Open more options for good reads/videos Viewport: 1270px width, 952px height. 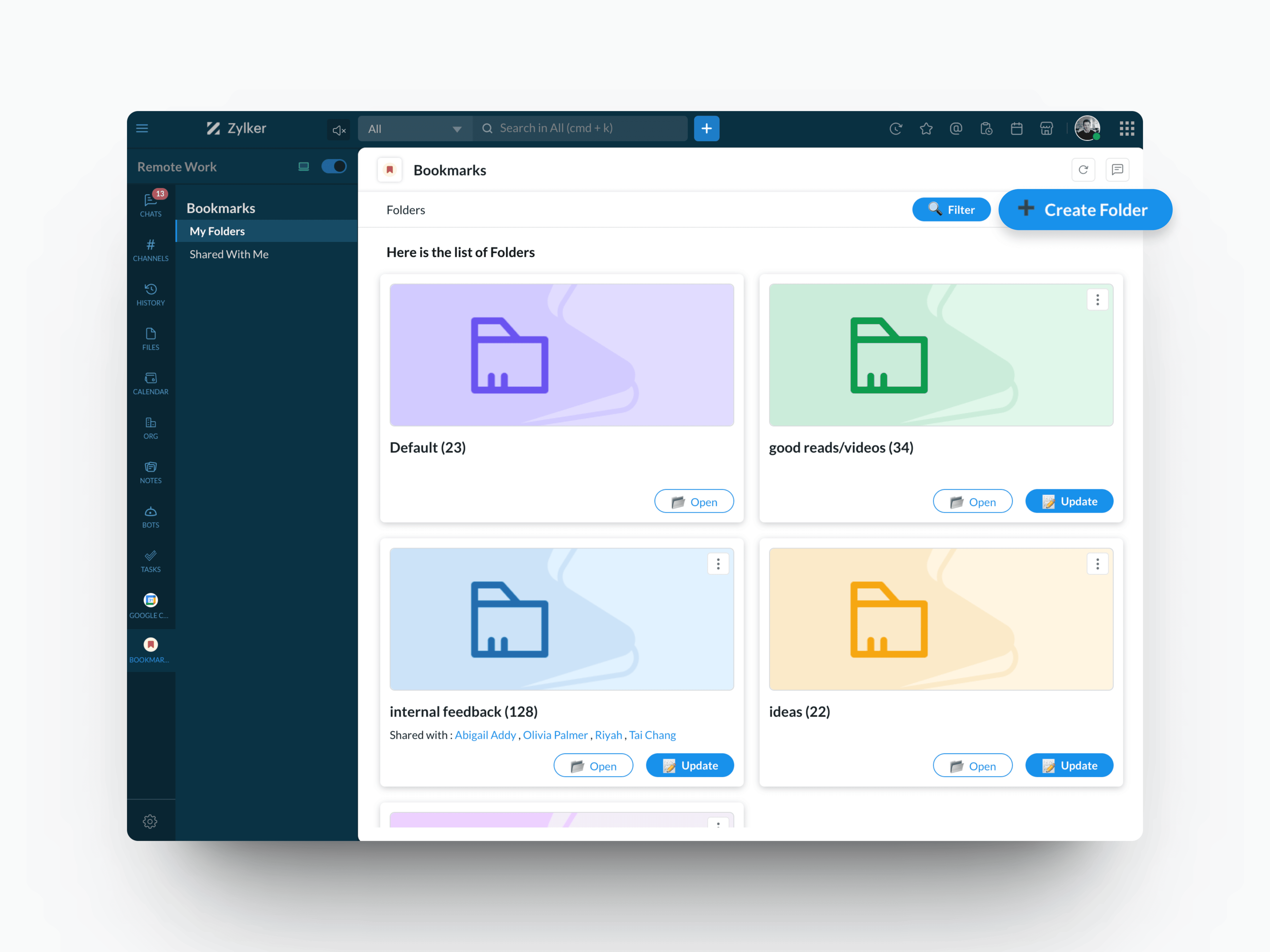(1097, 300)
